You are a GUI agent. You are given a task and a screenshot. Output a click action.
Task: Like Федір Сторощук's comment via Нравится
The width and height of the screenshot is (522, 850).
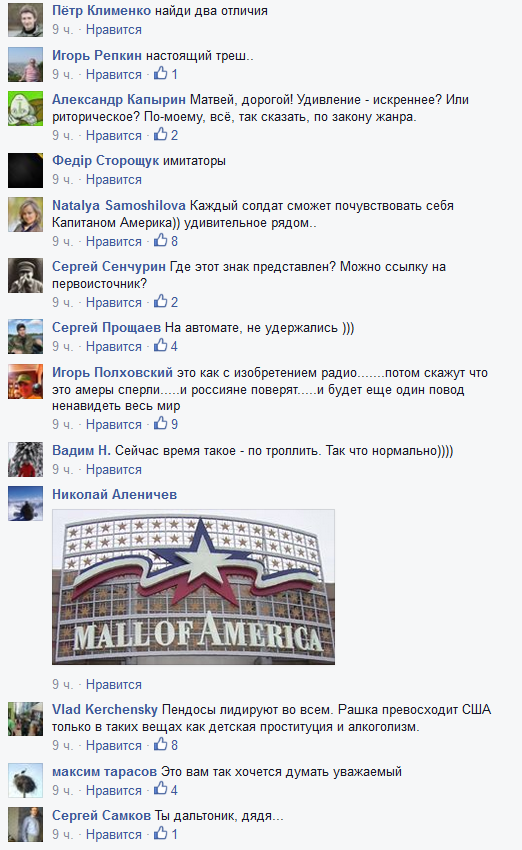tap(114, 179)
